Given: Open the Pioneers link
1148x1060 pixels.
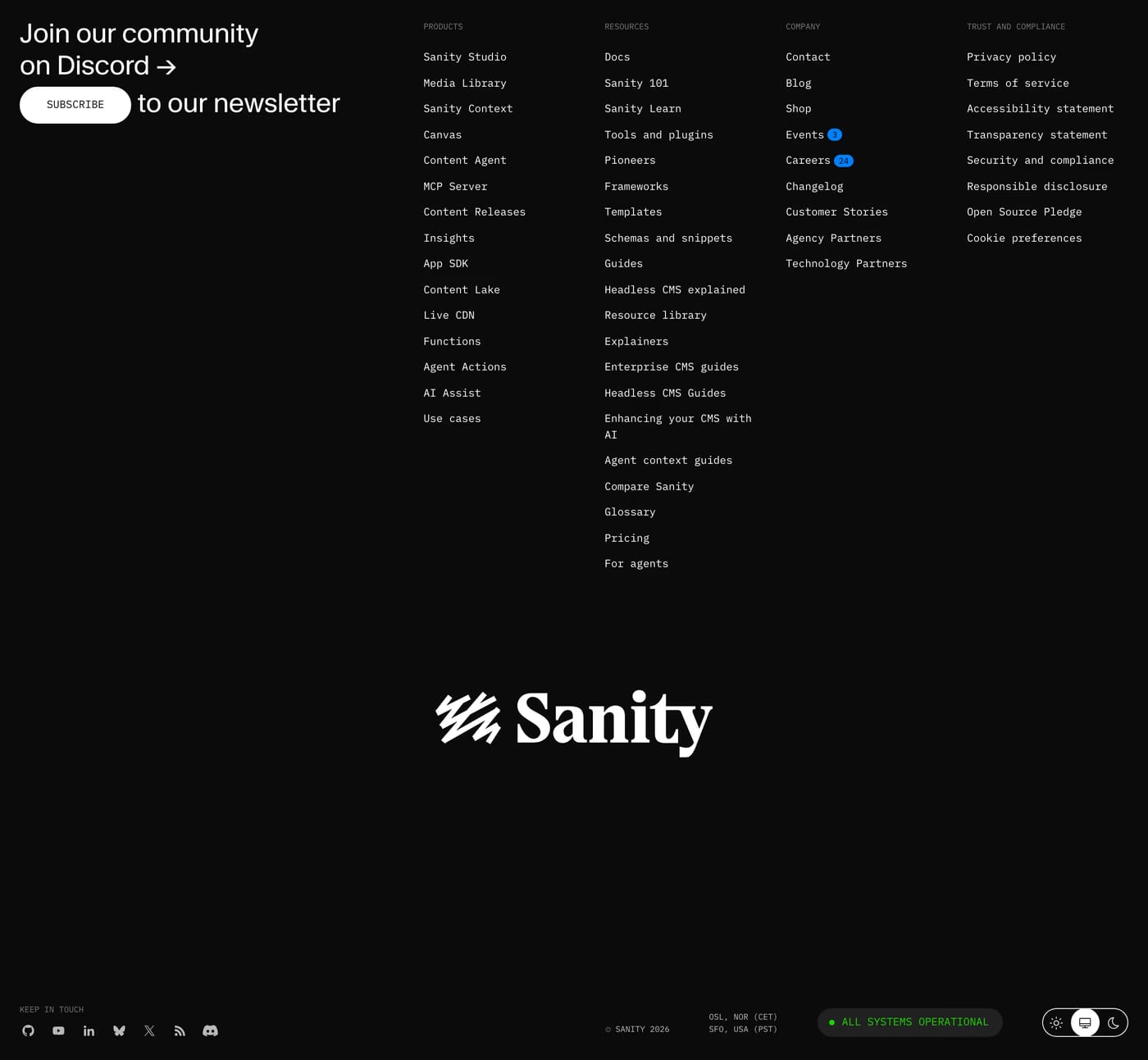Looking at the screenshot, I should (x=631, y=160).
